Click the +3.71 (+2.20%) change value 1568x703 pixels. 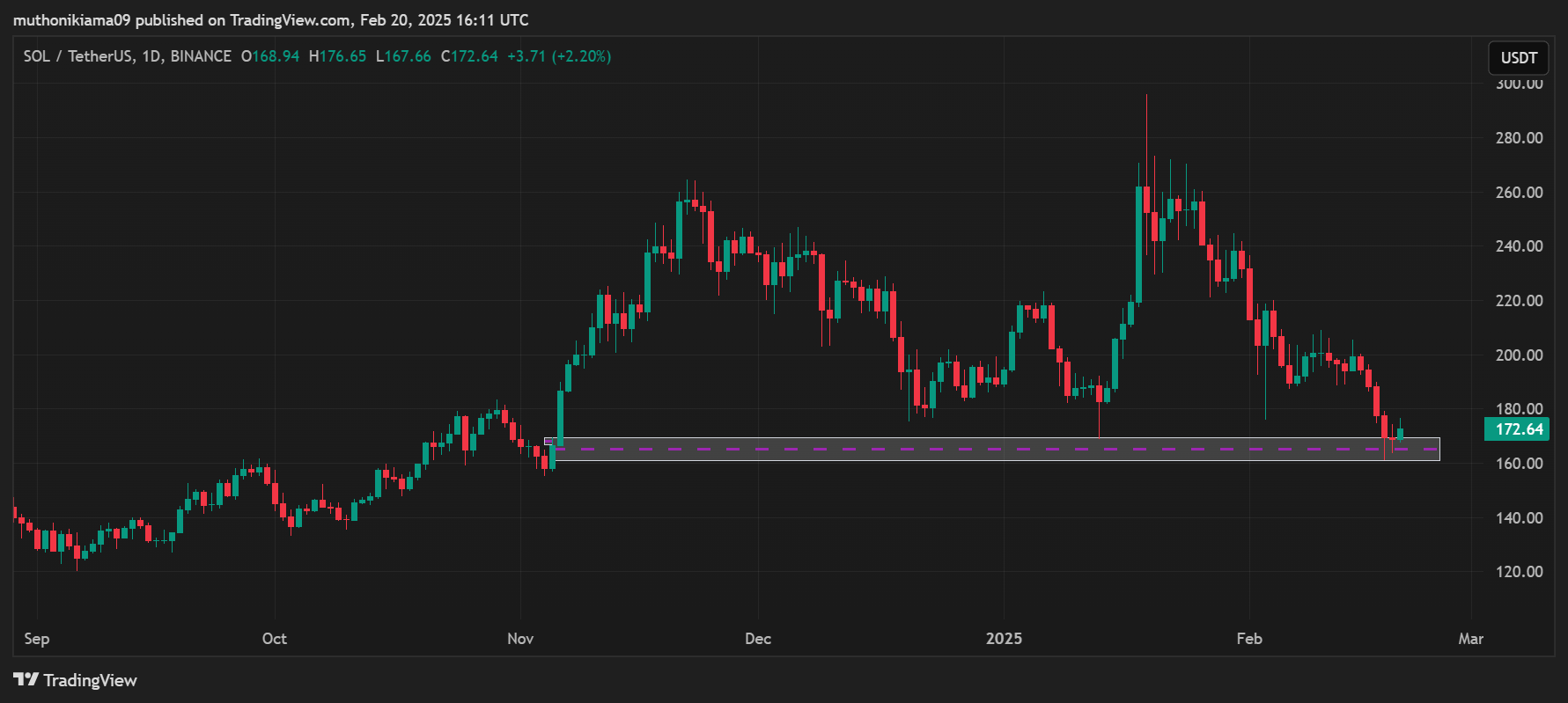[x=559, y=56]
